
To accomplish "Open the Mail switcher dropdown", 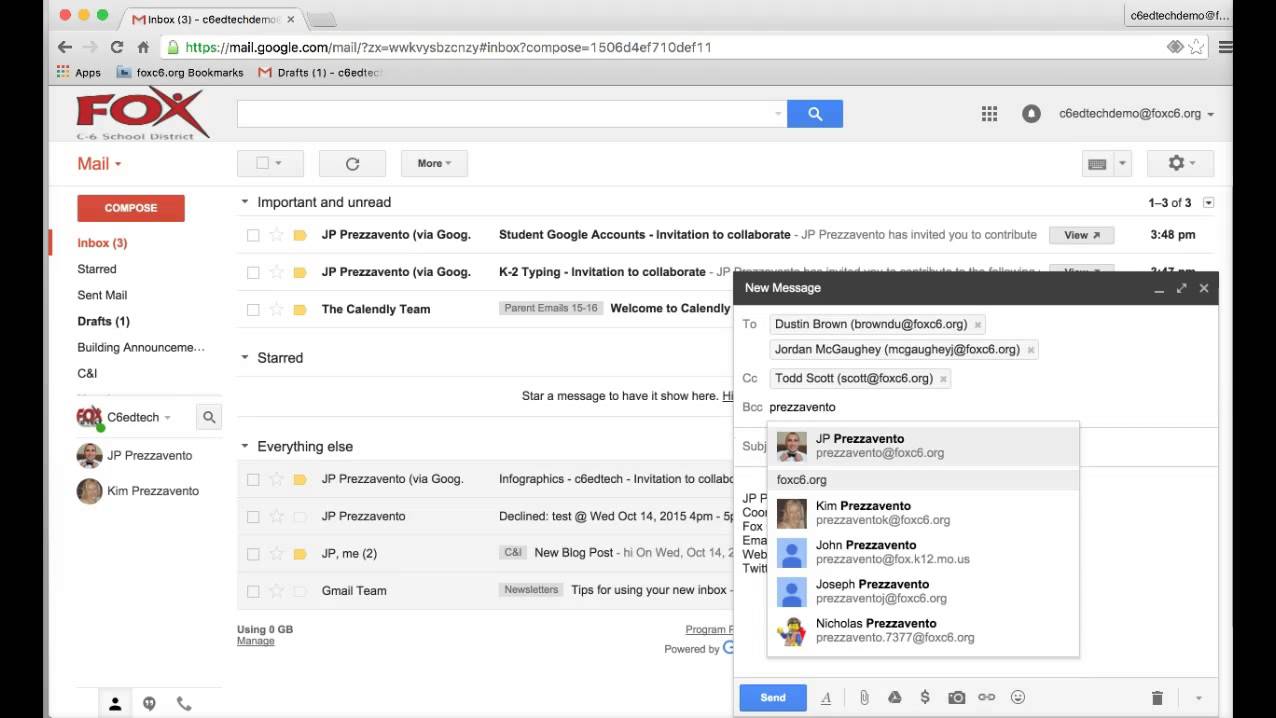I will 99,164.
